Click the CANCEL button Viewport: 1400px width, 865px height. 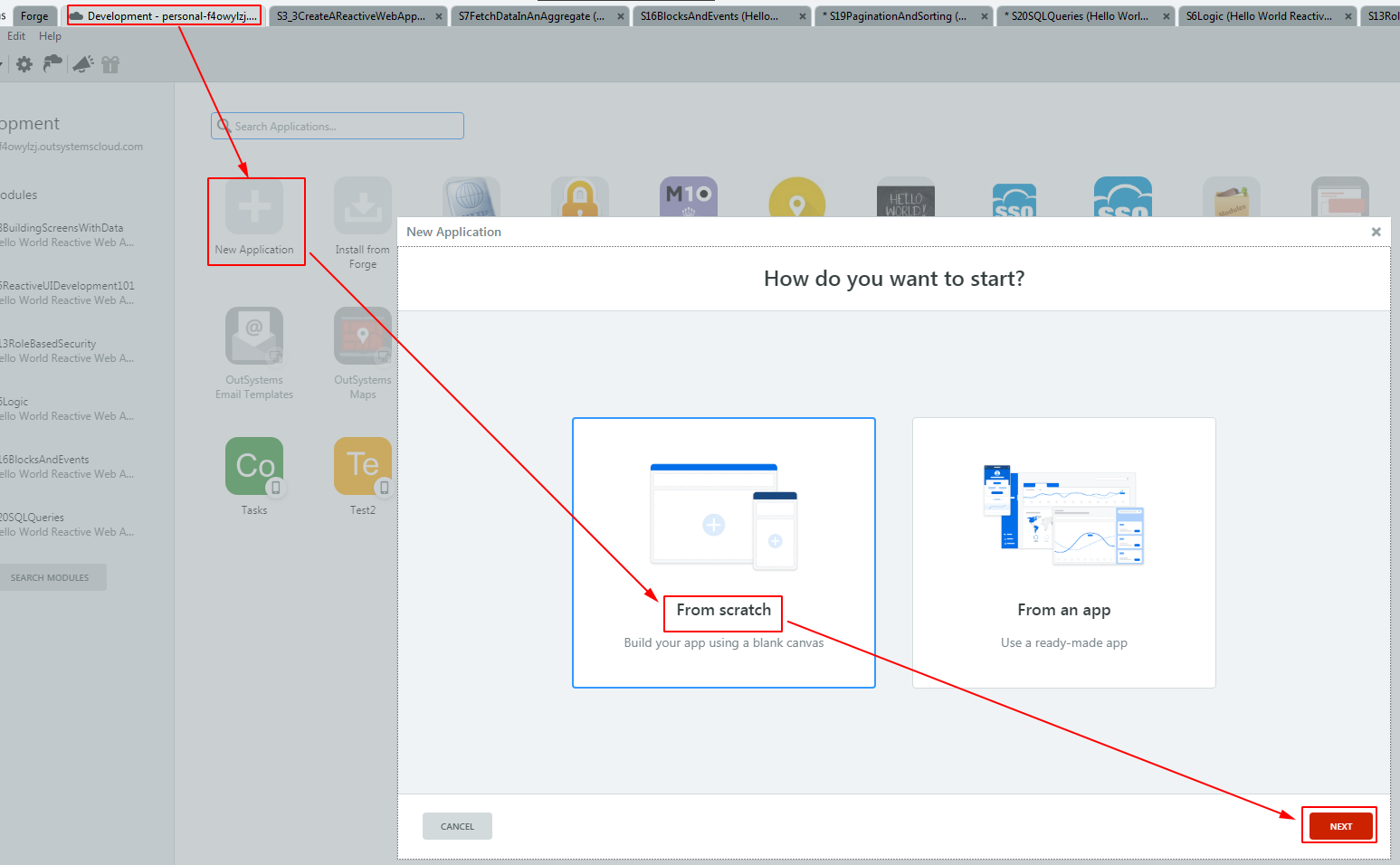(x=457, y=825)
